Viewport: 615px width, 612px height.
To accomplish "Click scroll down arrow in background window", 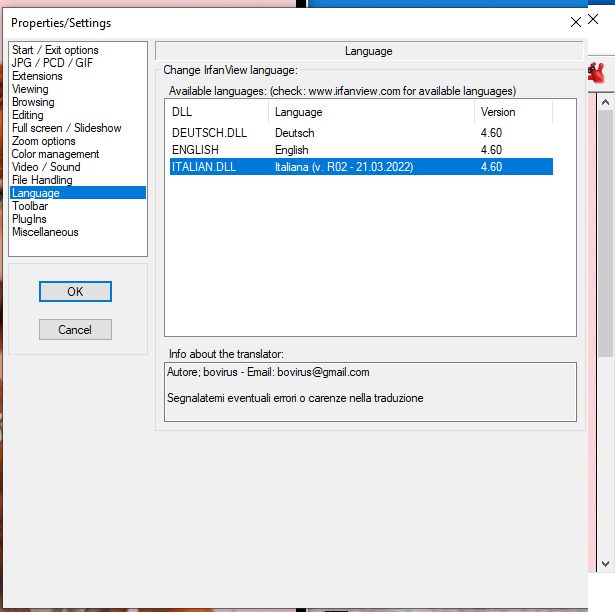I will pyautogui.click(x=605, y=564).
